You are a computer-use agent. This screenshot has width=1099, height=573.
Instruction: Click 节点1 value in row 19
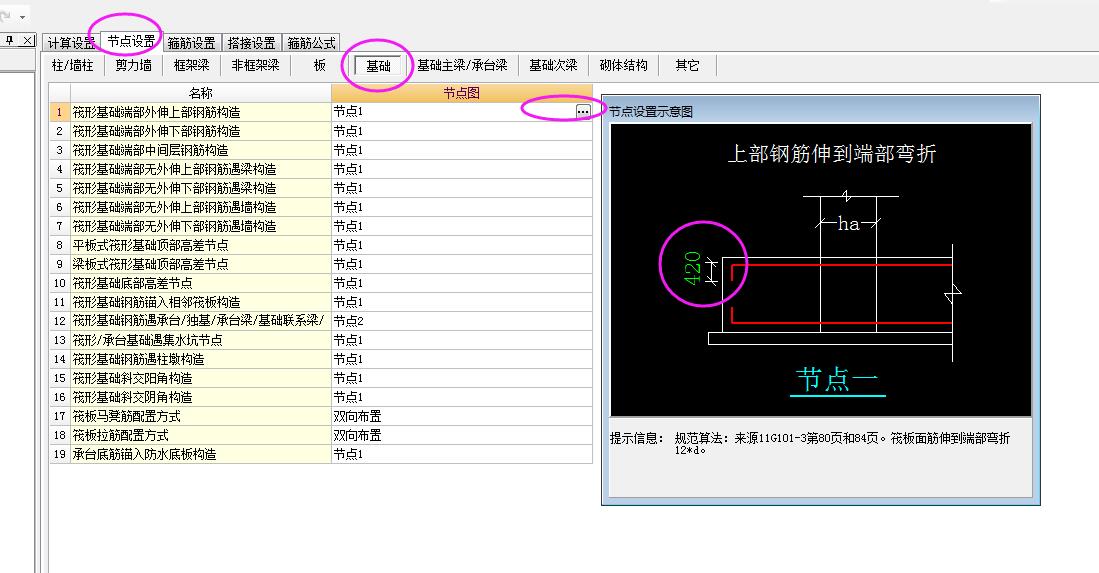pos(462,454)
